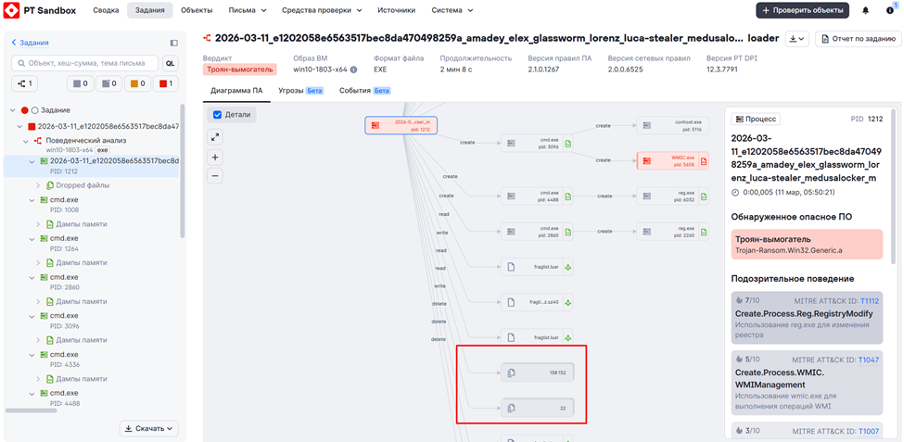Click the green icon on the fragli...z.sz40 node
Viewport: 904px width, 442px height.
567,302
